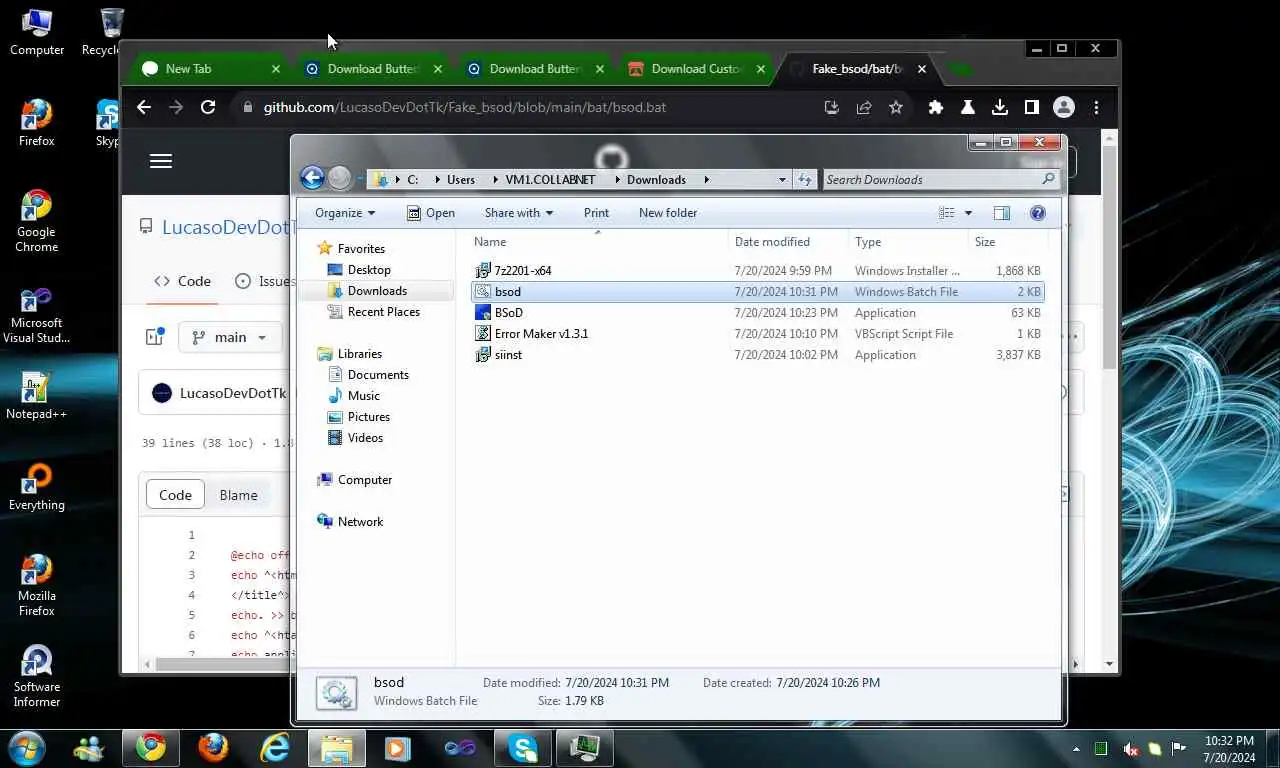Open Skype from the taskbar
This screenshot has height=768, width=1280.
523,747
